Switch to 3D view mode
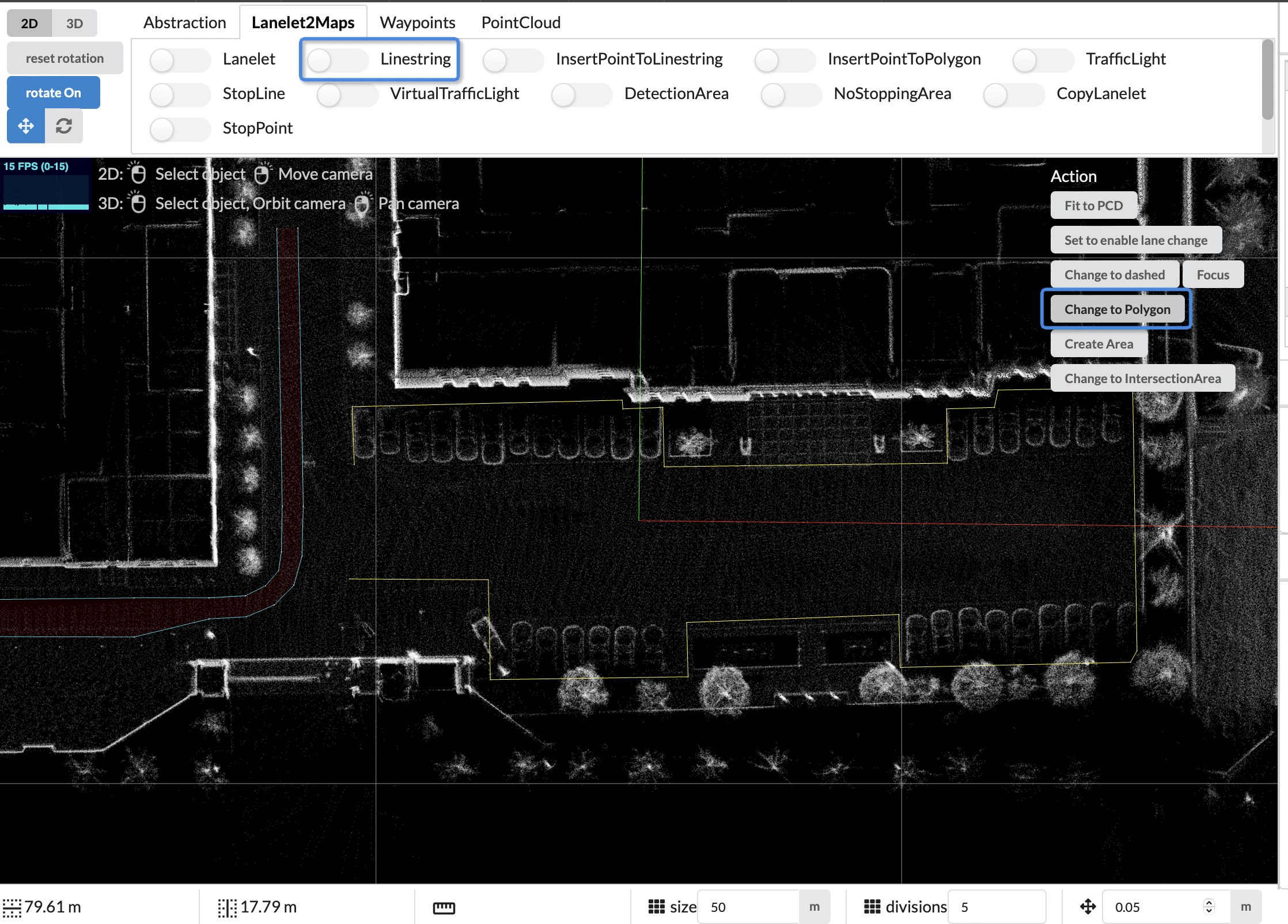 [74, 23]
